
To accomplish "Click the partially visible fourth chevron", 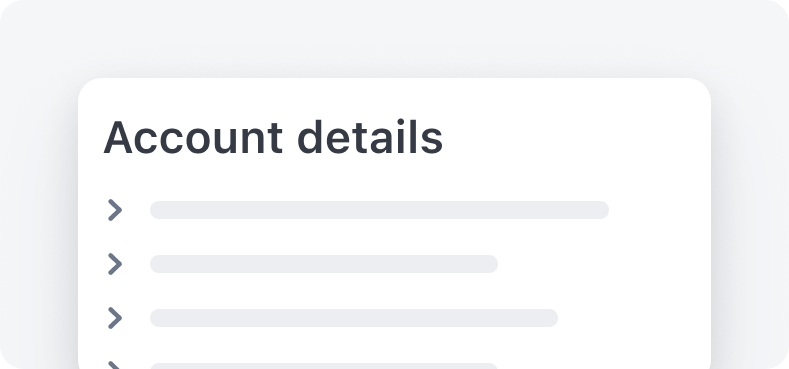I will pos(115,365).
